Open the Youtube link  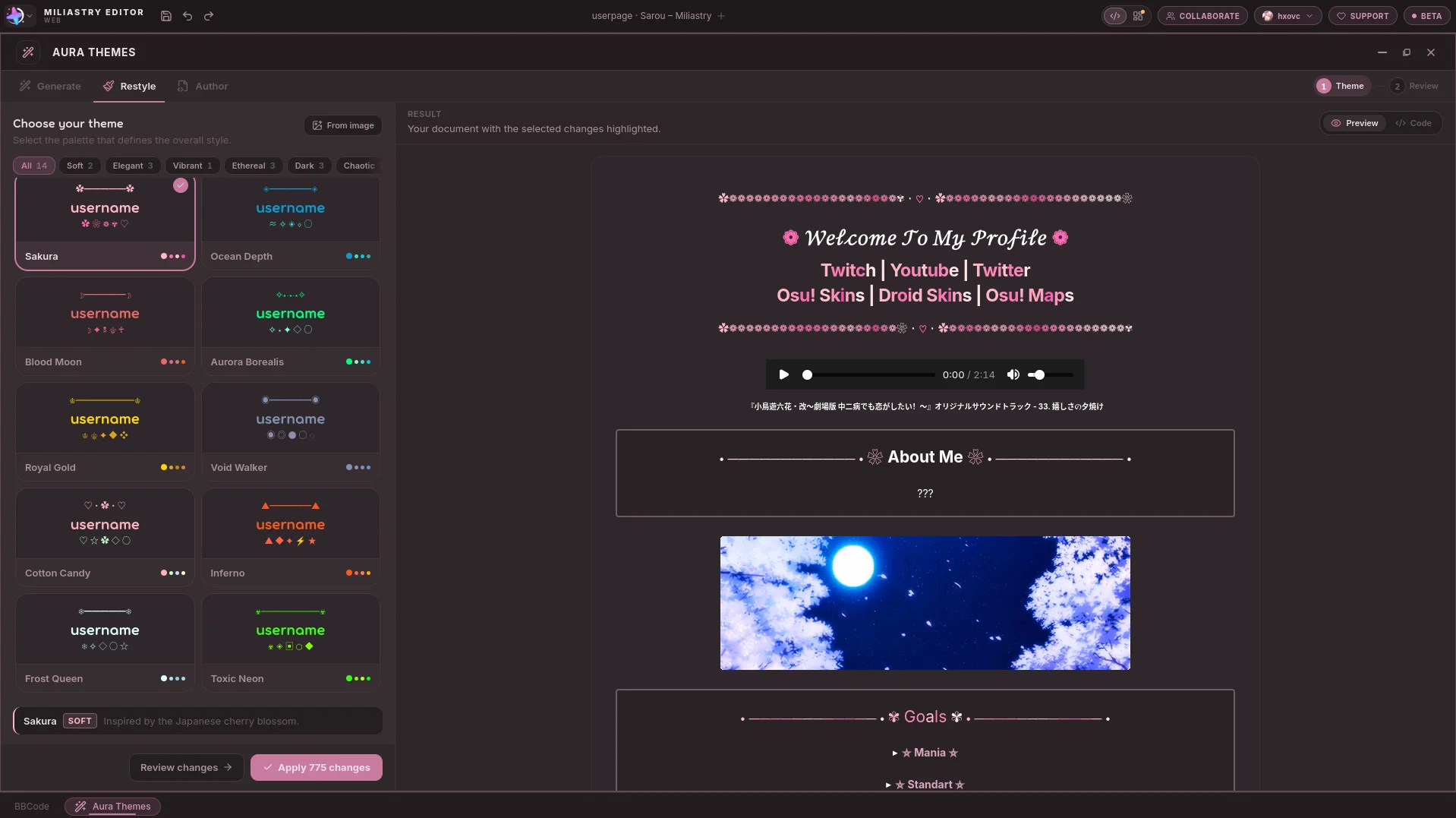click(924, 270)
